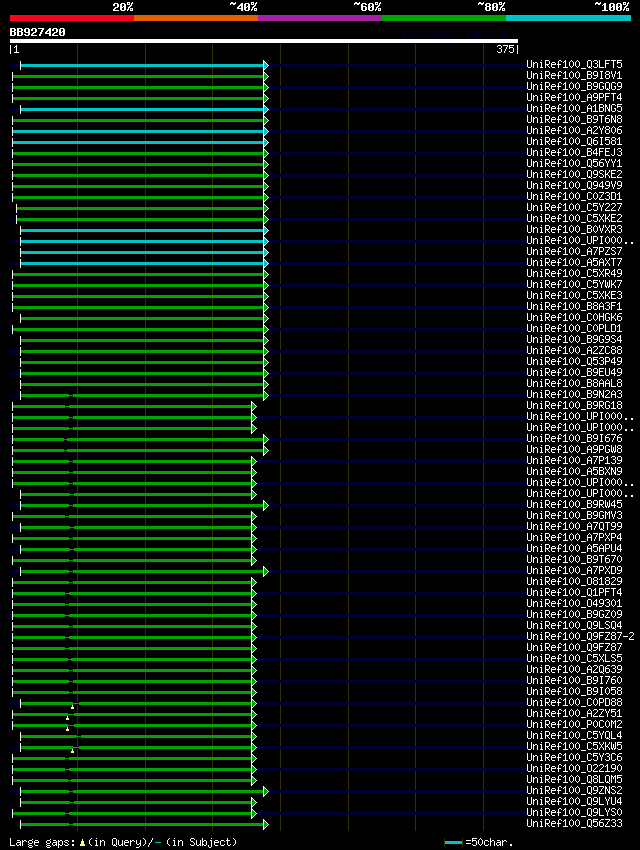640x850 pixels.
Task: Click the UniRef100_A7QT99 label
Action: [574, 526]
